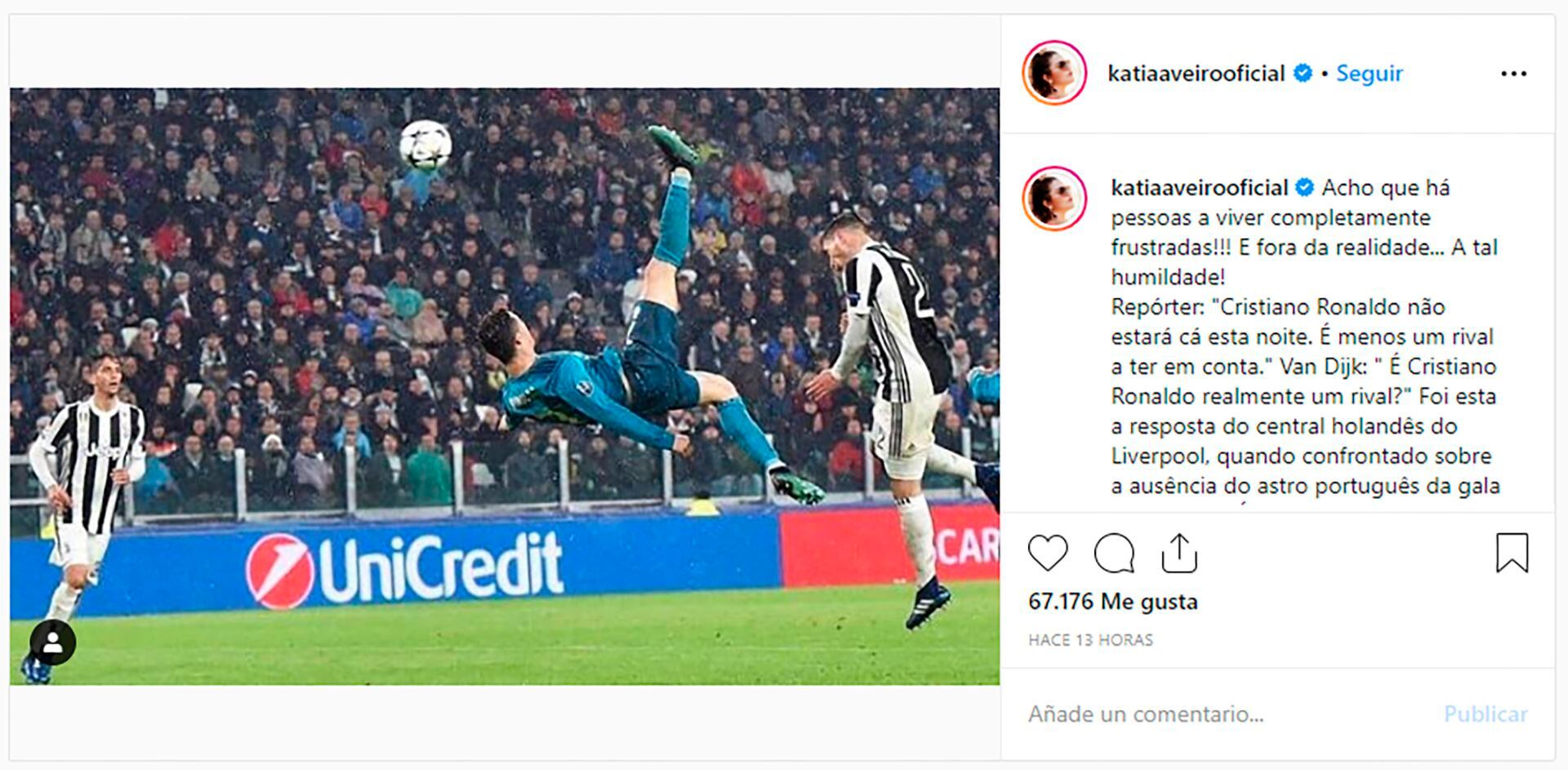
Task: View the 67.176 Me gusta likes list
Action: [1113, 602]
